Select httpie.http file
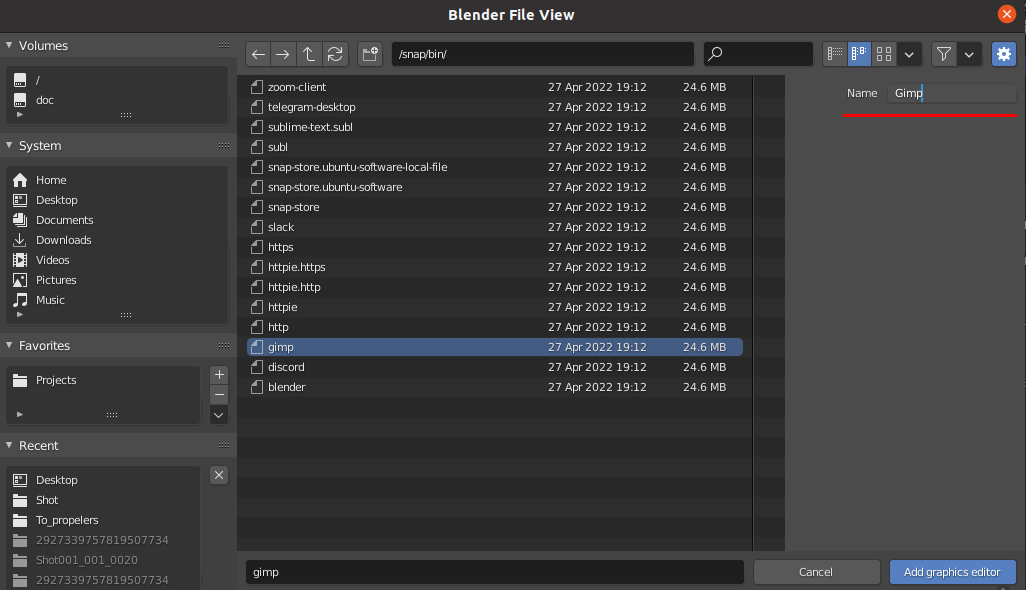Screen dimensions: 1026x590 coord(495,287)
